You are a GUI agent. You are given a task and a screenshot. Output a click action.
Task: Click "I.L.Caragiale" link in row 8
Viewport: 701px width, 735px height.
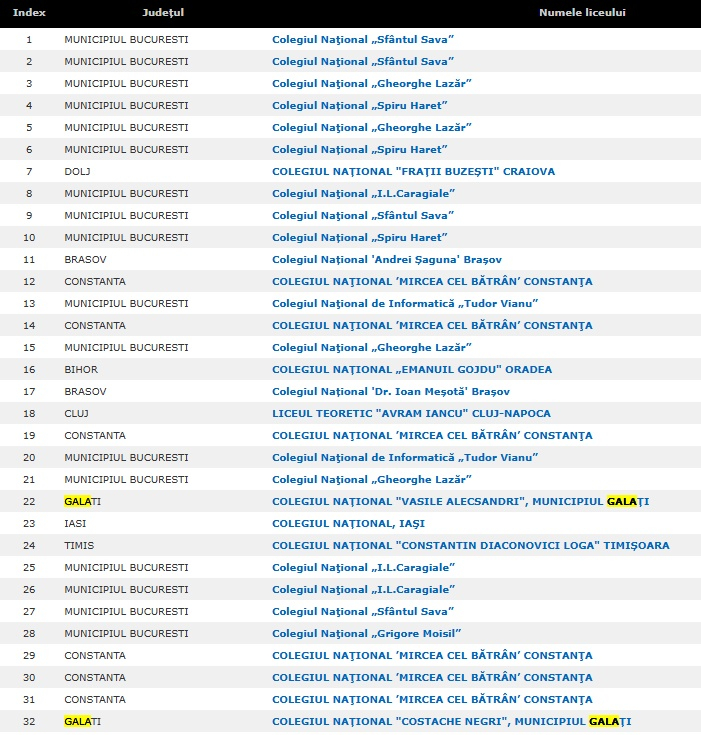click(x=363, y=193)
